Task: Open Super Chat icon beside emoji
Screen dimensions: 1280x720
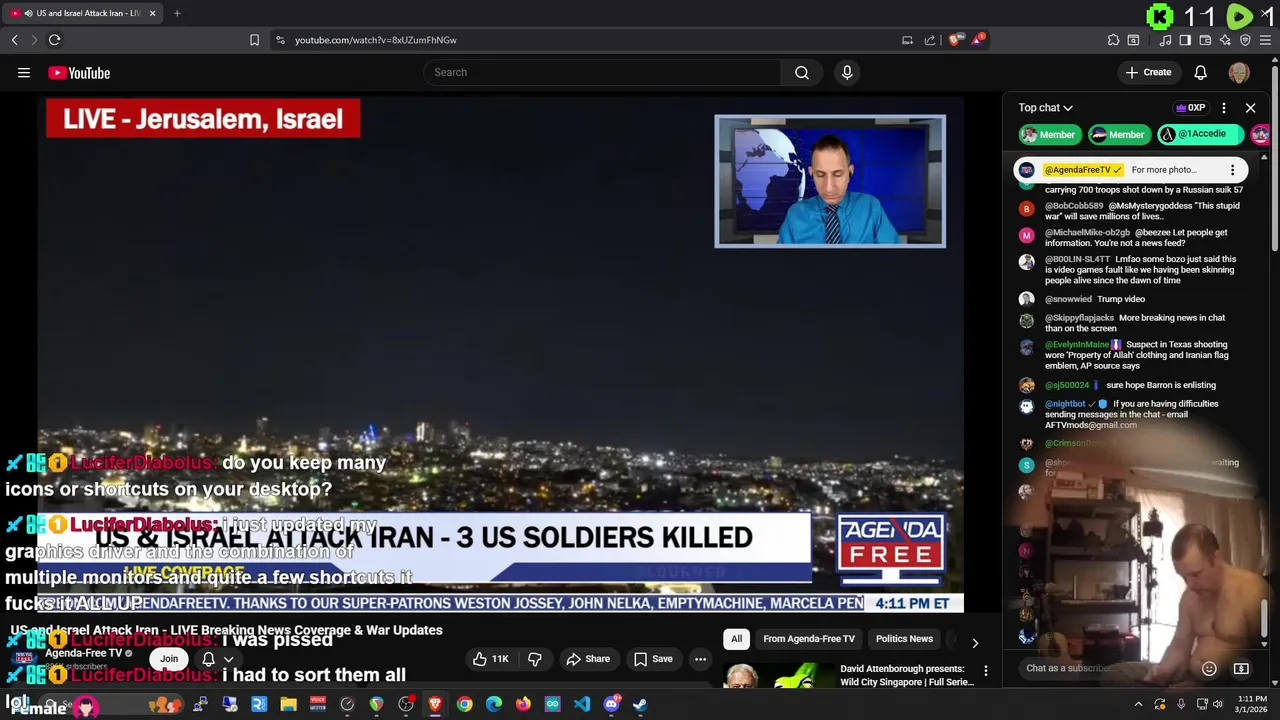Action: [1241, 668]
